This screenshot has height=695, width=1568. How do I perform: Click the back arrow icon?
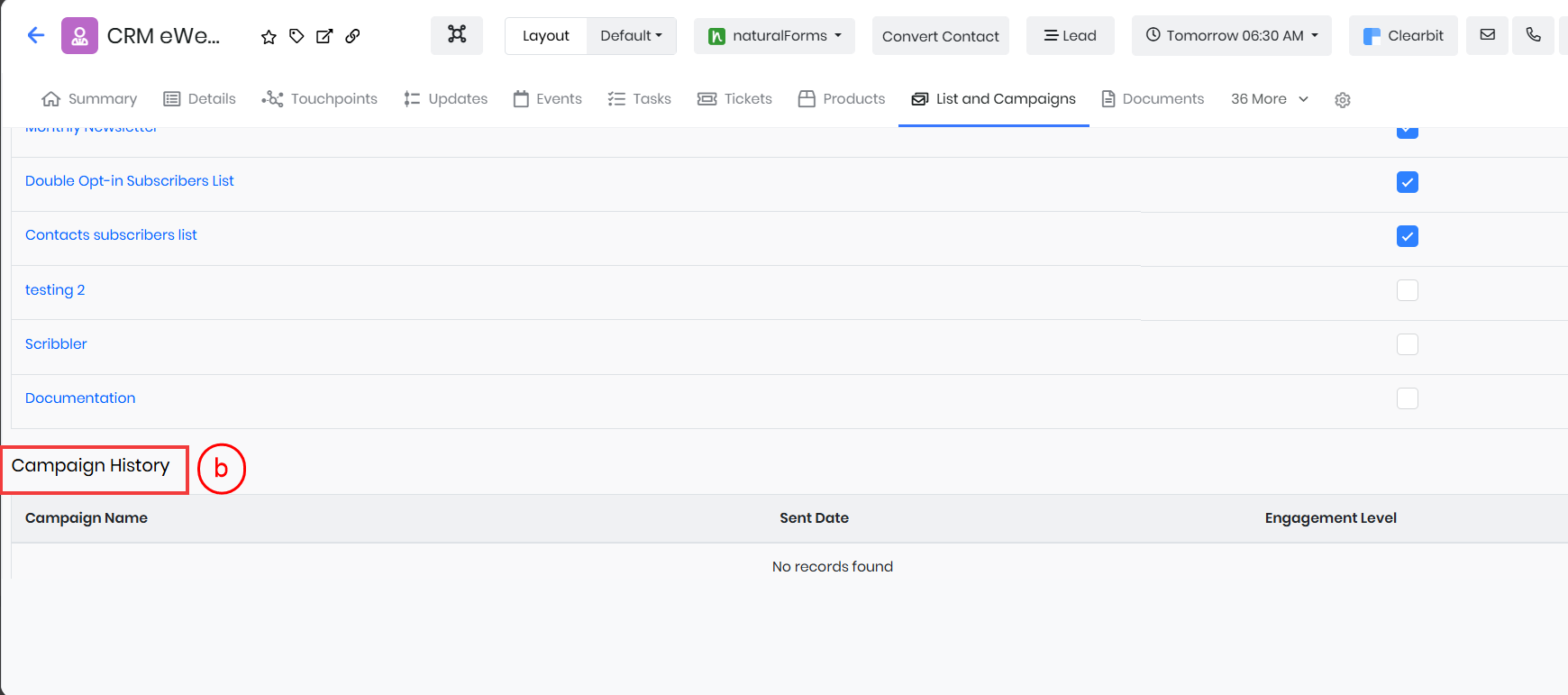[x=36, y=35]
